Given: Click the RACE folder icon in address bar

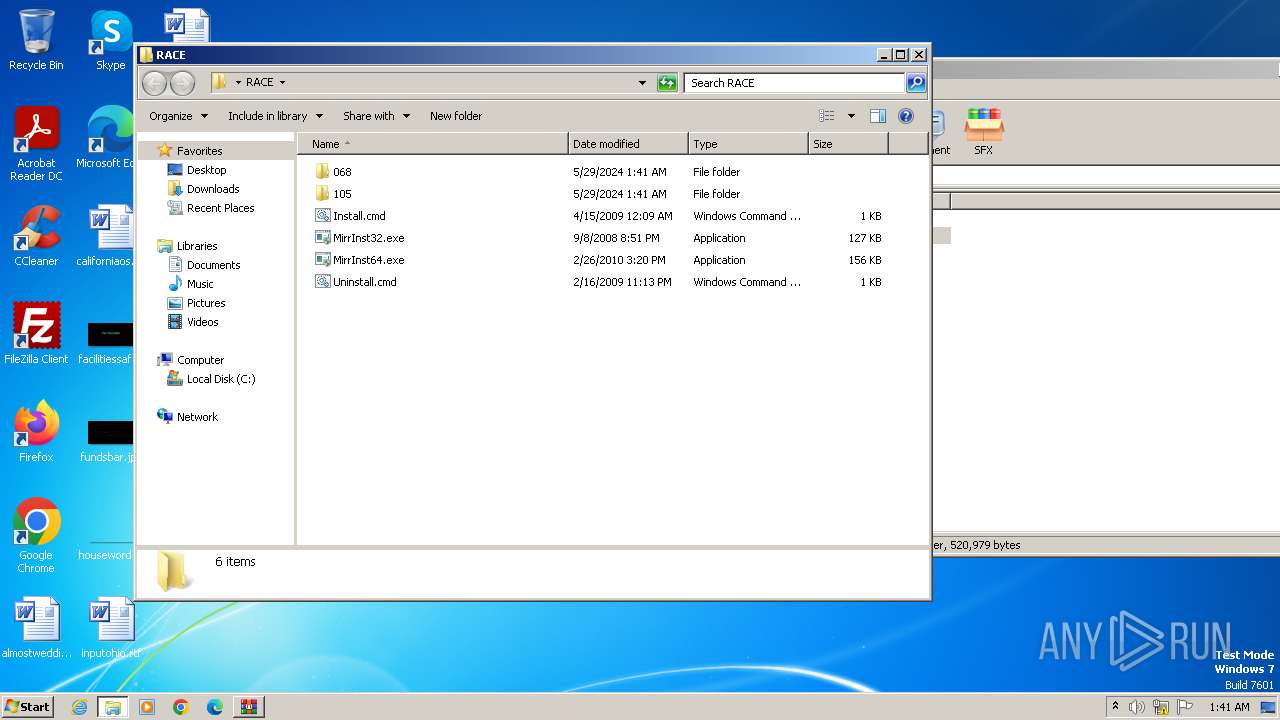Looking at the screenshot, I should pos(220,83).
